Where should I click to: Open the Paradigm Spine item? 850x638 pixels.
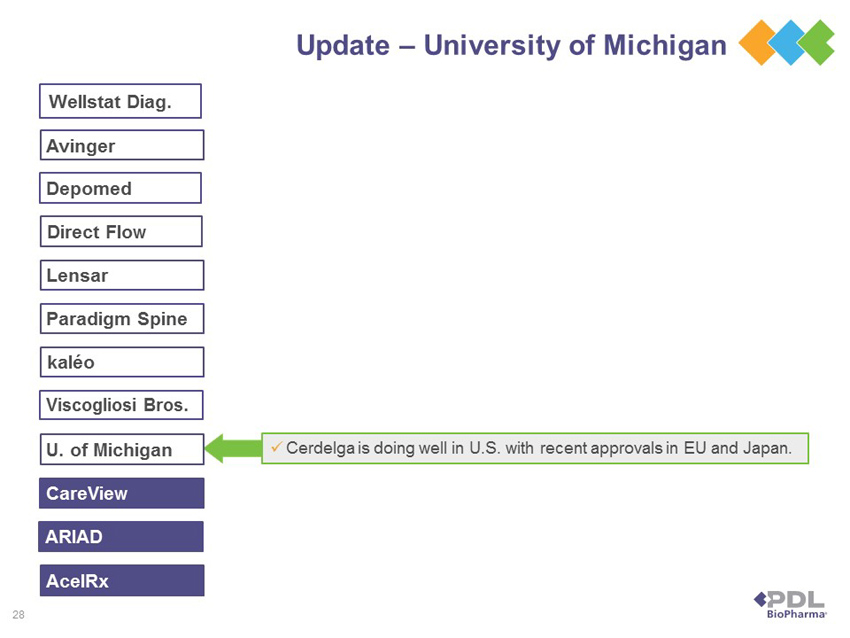(x=122, y=318)
